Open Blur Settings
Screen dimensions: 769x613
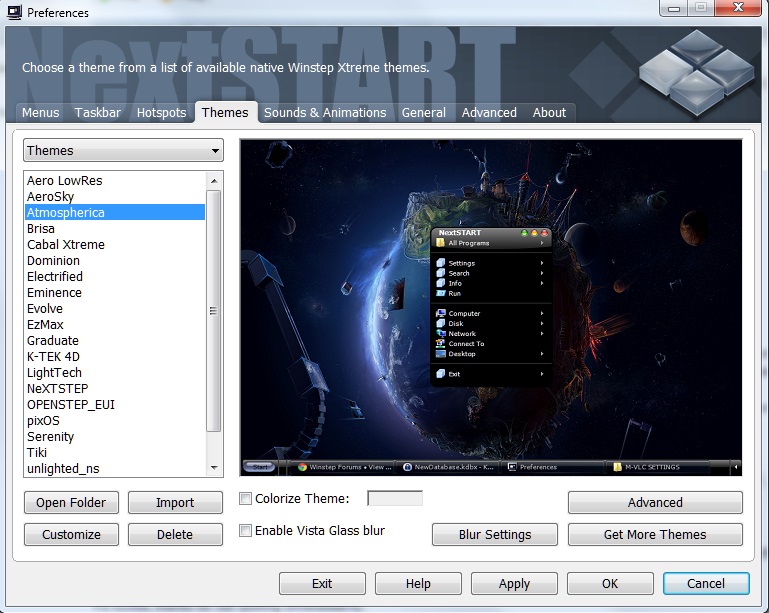pyautogui.click(x=494, y=535)
